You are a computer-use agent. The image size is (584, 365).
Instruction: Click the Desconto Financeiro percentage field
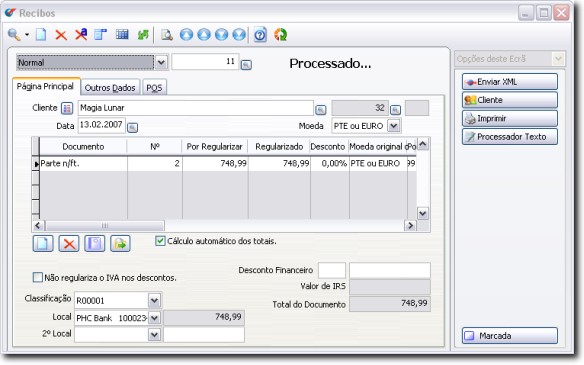click(332, 270)
